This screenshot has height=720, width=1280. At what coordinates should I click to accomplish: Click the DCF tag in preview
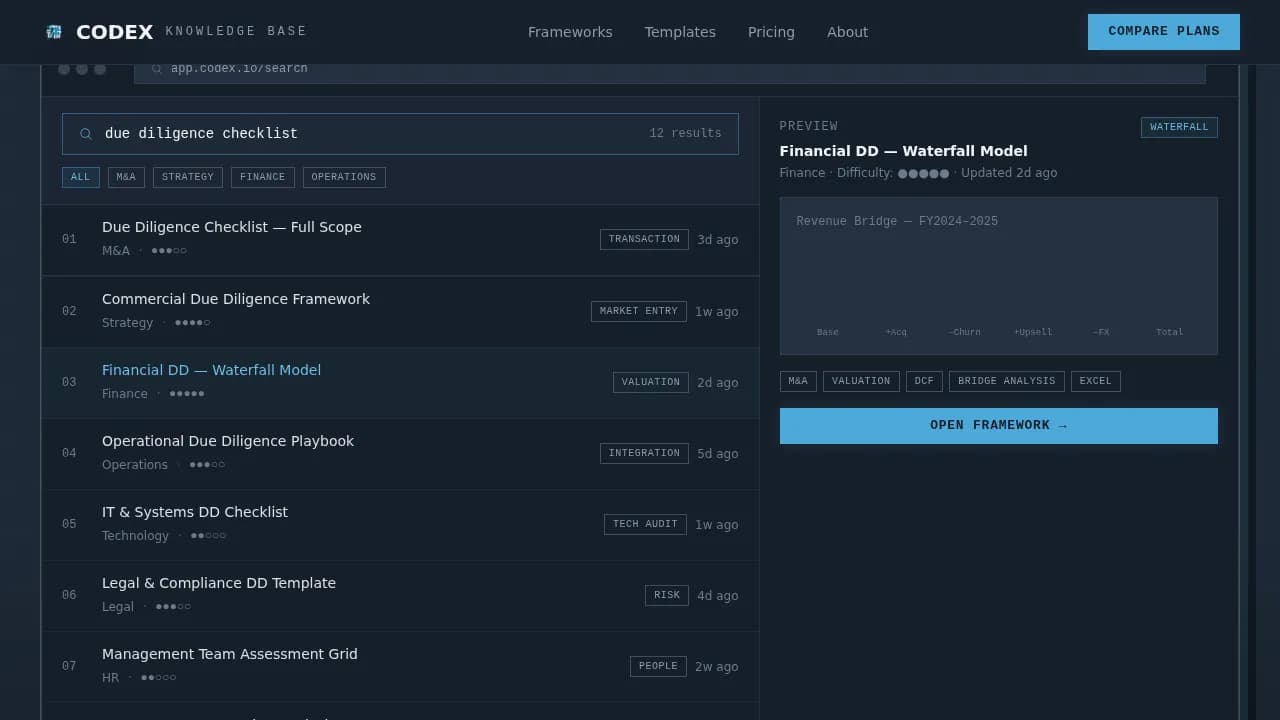tap(924, 382)
